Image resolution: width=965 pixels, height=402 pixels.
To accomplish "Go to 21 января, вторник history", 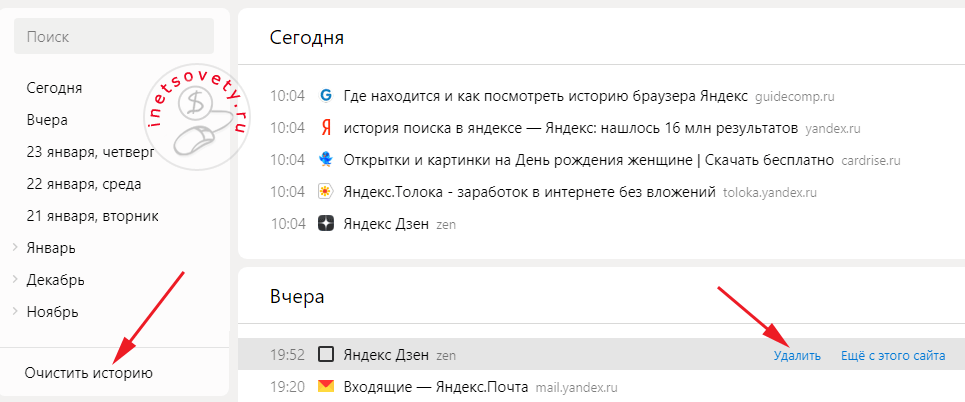I will pos(92,216).
